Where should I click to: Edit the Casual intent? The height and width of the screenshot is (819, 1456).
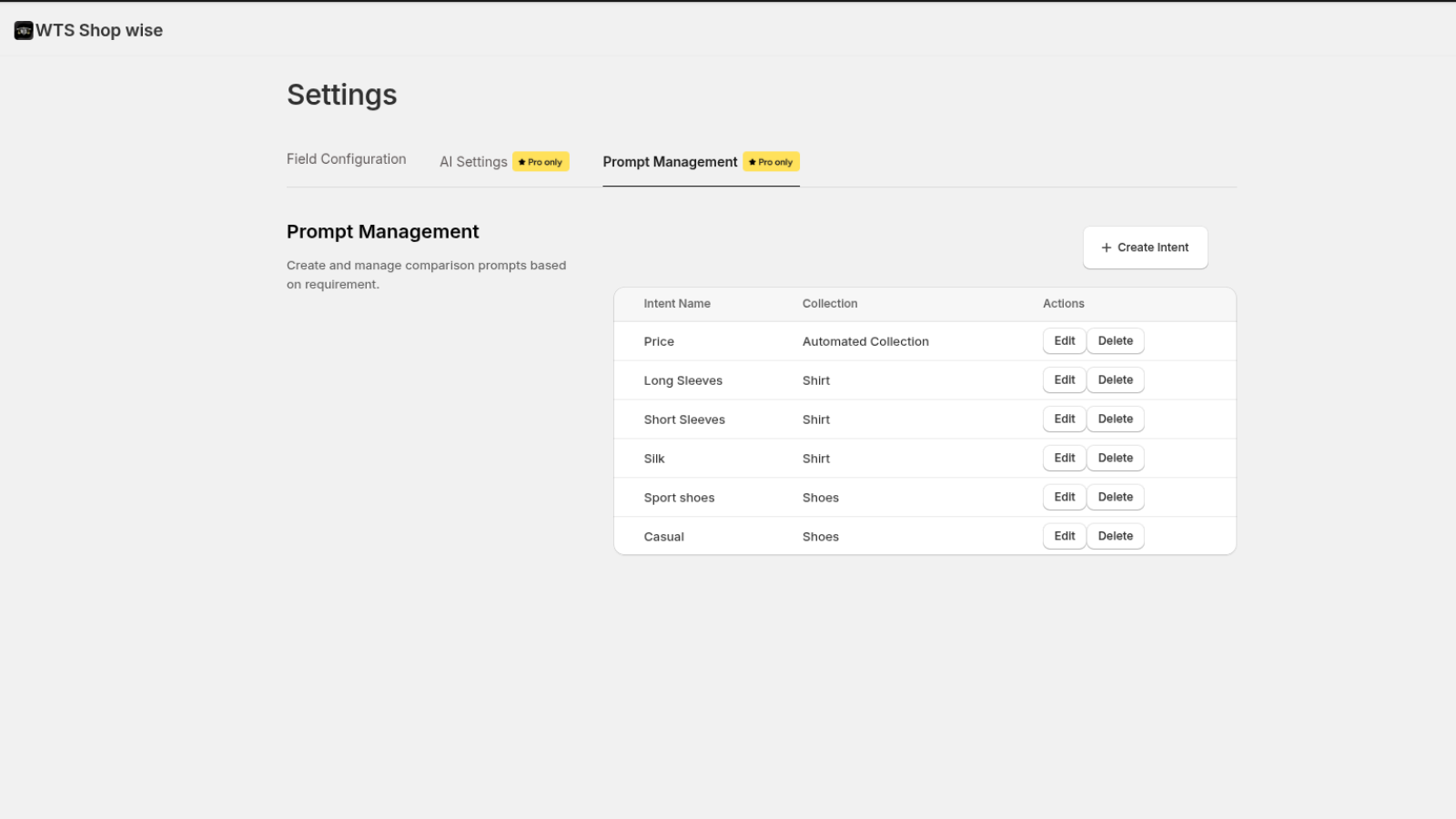1064,536
